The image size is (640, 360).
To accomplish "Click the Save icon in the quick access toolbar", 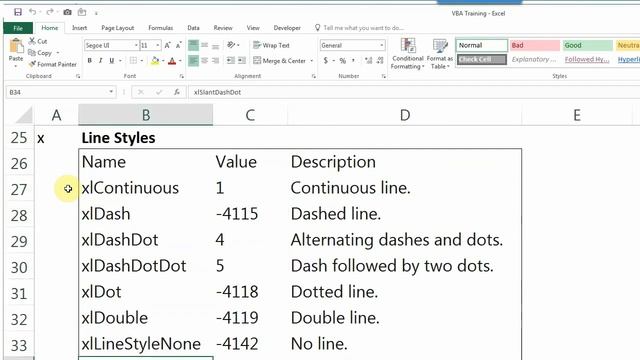I will (x=18, y=12).
